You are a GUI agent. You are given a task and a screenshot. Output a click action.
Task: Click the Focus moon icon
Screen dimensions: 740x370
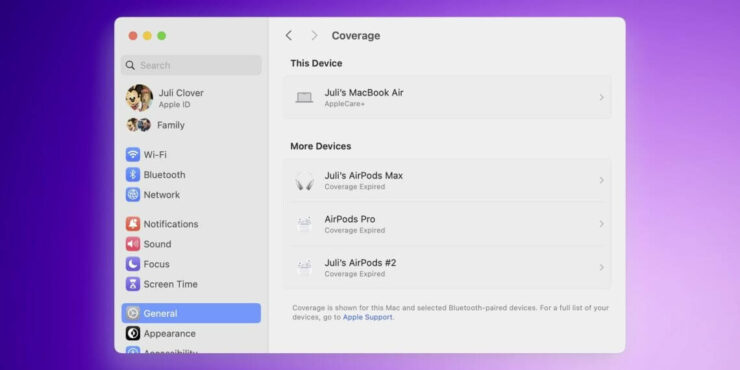pos(133,264)
